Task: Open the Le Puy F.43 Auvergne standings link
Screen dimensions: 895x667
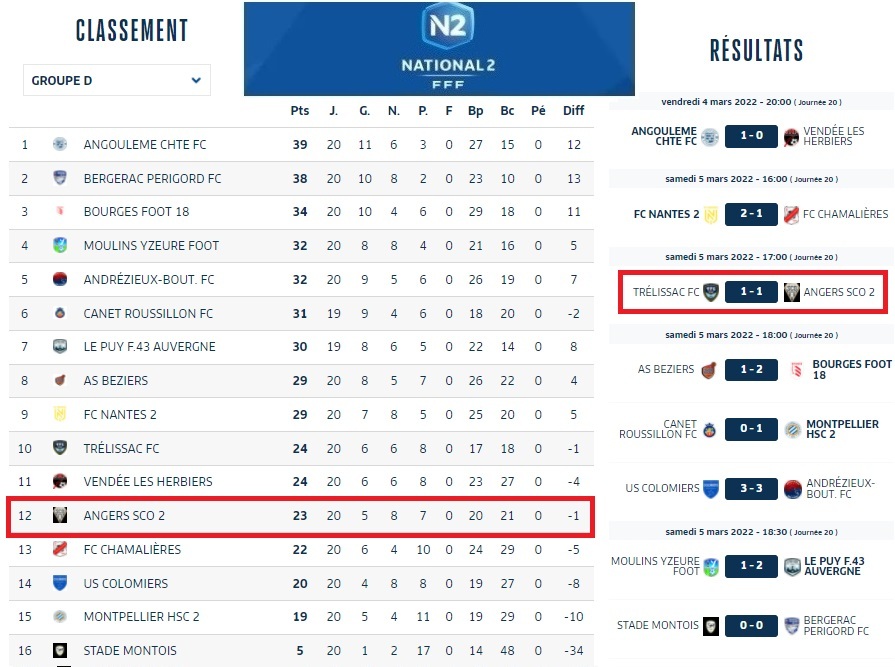Action: coord(149,347)
